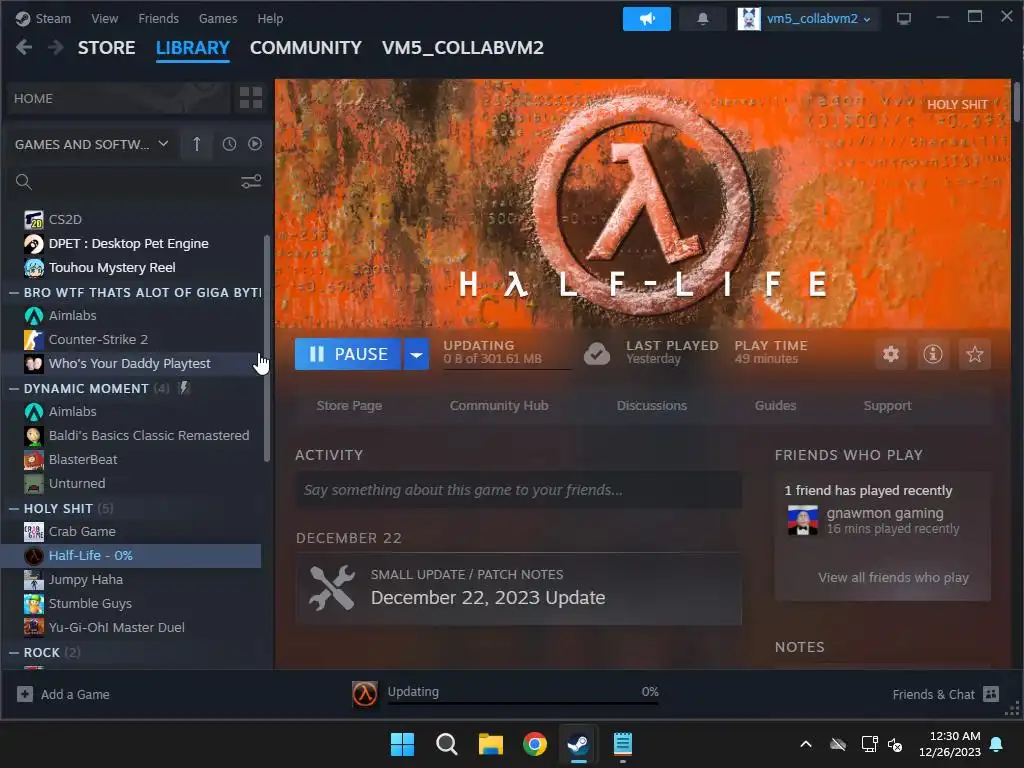Select the CS2D game icon entry

[34, 219]
